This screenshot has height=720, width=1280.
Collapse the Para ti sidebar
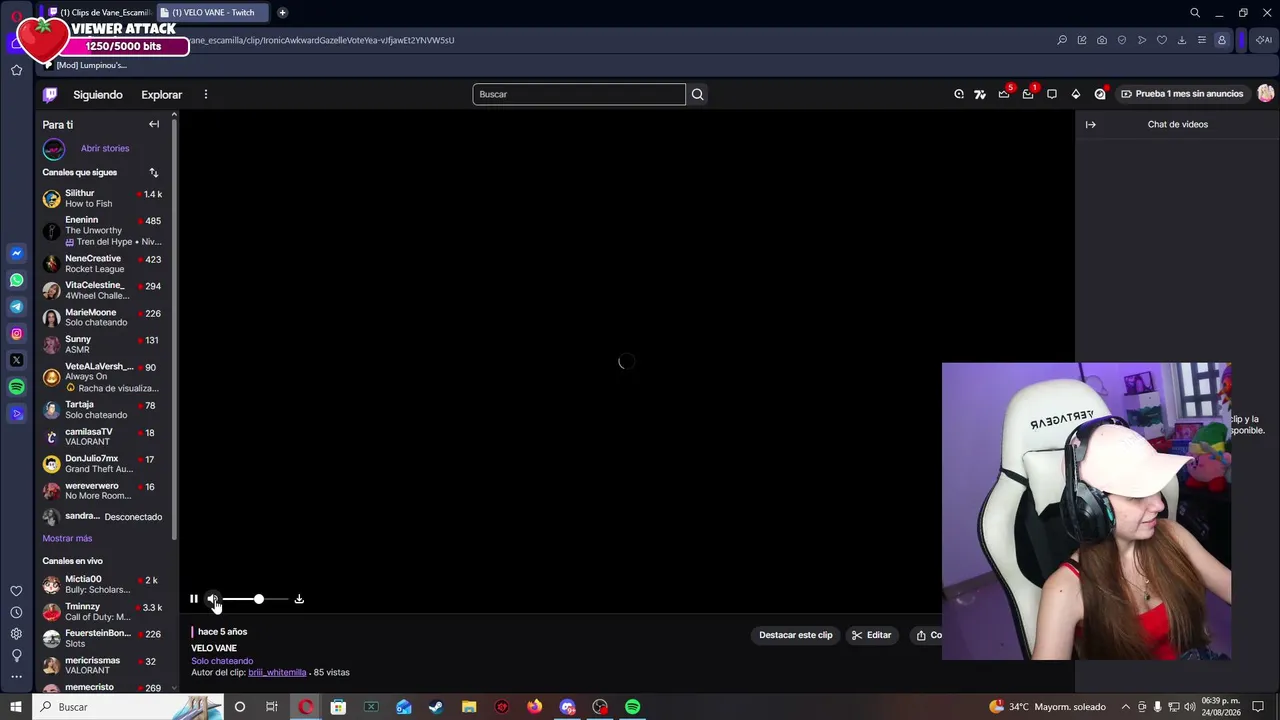154,124
